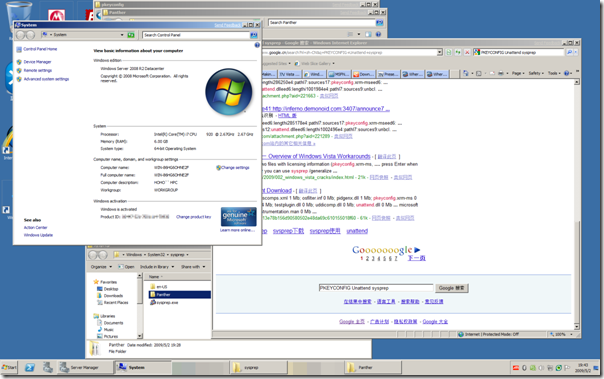Open a new blank IE tab

(455, 74)
